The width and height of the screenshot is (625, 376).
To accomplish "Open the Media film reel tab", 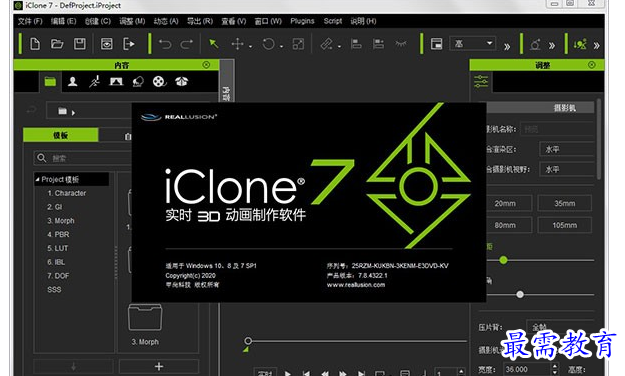I will [159, 82].
